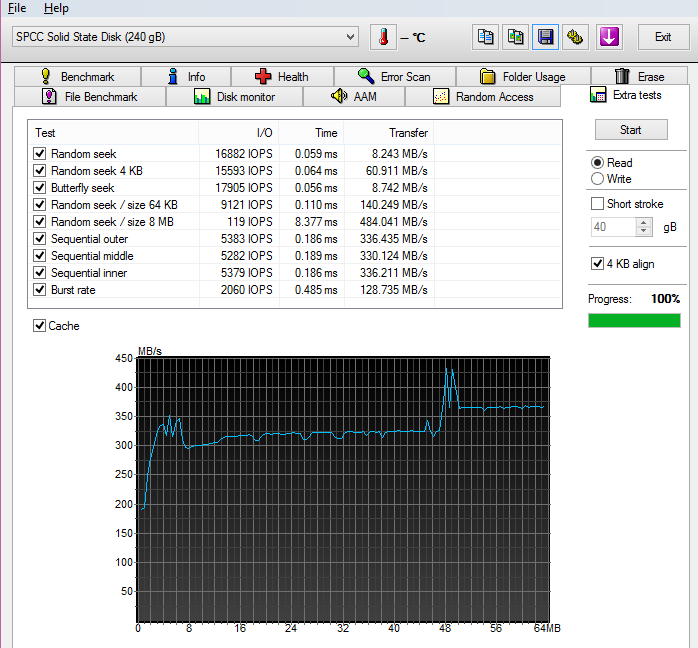Switch to the Health tab
Image resolution: width=698 pixels, height=648 pixels.
[282, 77]
